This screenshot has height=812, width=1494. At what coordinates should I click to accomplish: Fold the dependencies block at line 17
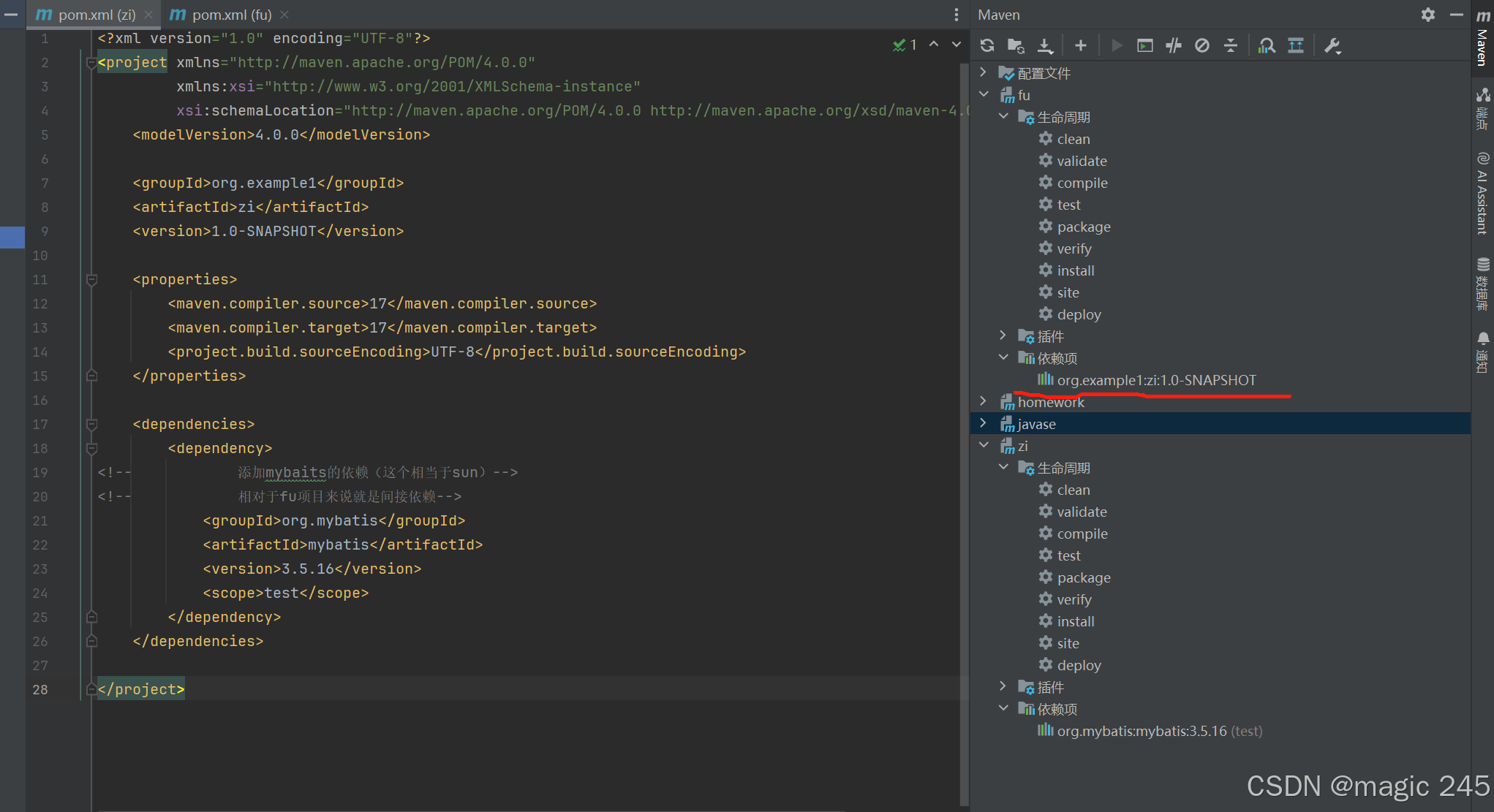(x=92, y=424)
